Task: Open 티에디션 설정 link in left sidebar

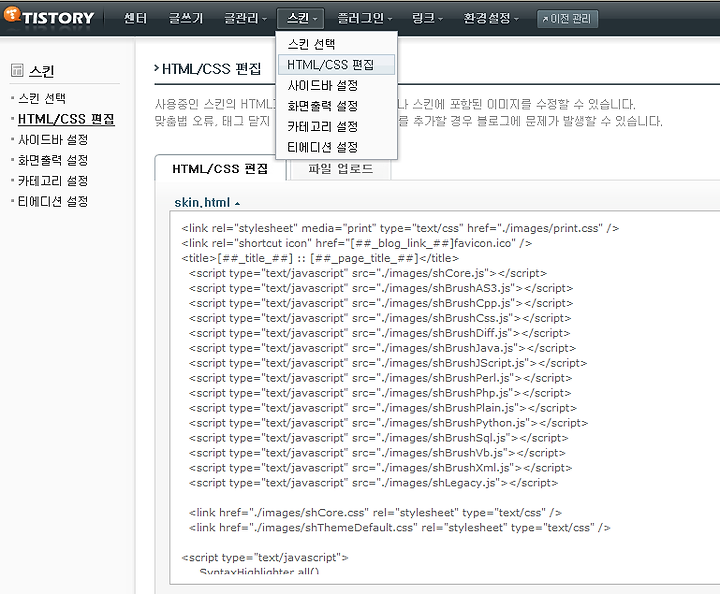Action: tap(53, 202)
